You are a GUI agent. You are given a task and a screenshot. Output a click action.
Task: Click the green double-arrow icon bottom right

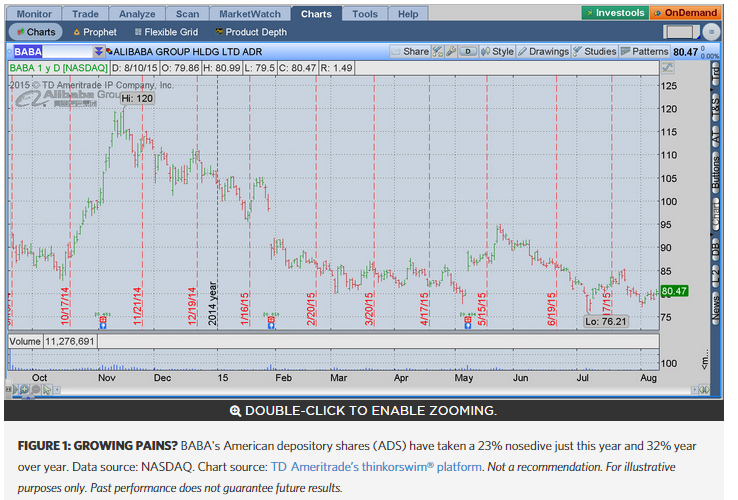(705, 390)
